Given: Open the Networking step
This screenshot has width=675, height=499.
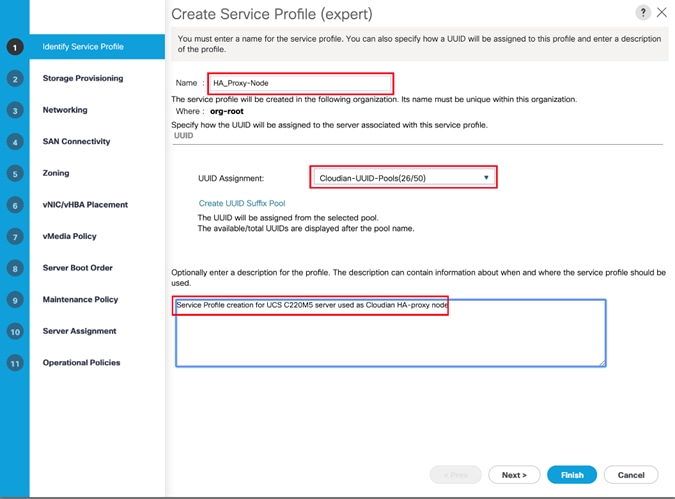Looking at the screenshot, I should (65, 110).
